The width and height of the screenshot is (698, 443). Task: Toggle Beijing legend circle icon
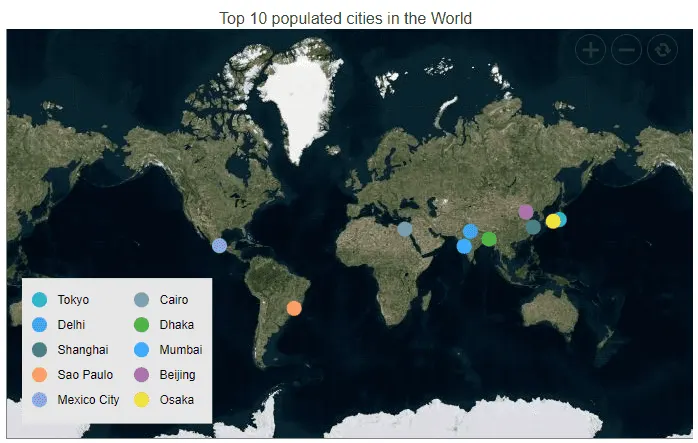(142, 374)
